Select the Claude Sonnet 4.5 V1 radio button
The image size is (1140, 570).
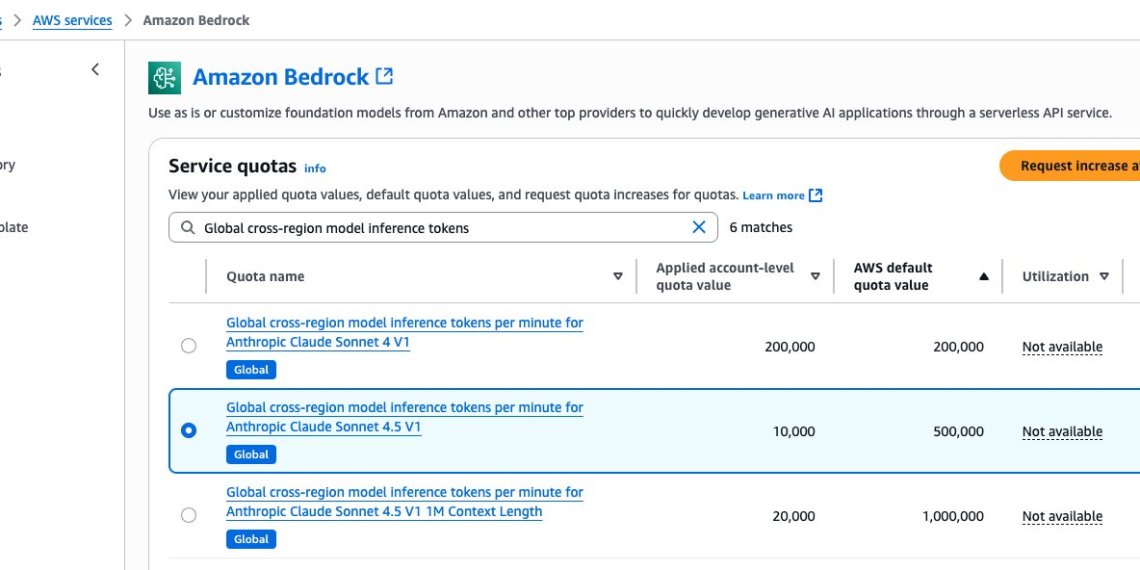[188, 430]
